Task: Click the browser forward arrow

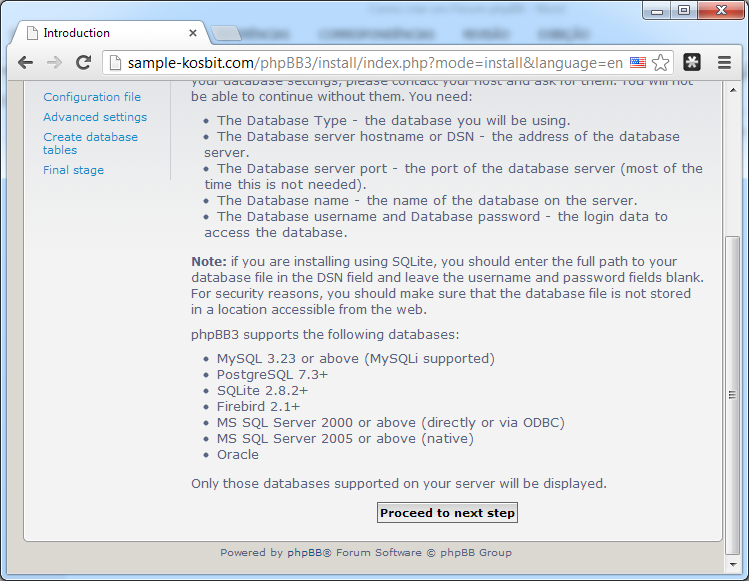Action: (x=54, y=63)
